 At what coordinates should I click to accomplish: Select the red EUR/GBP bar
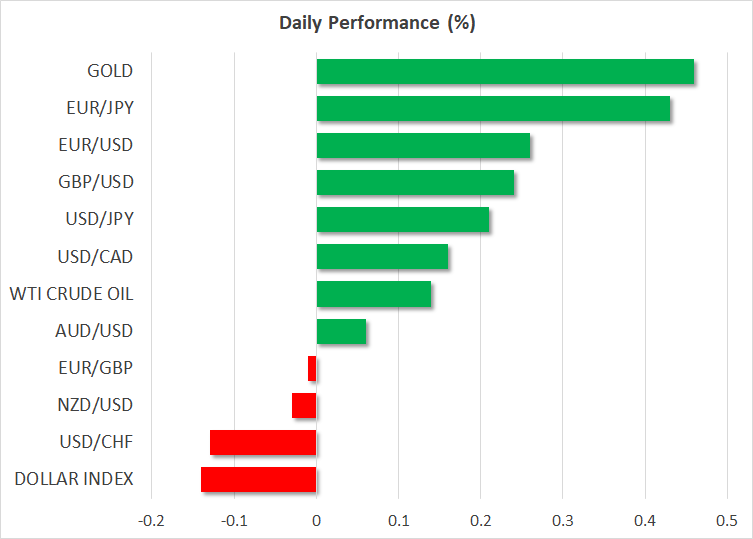pyautogui.click(x=312, y=368)
